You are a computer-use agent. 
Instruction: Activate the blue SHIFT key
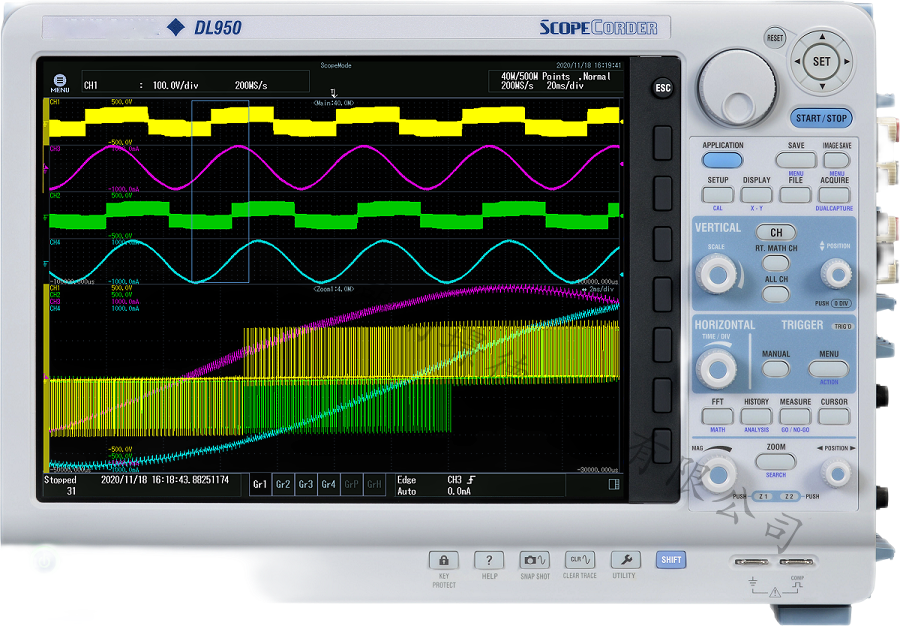671,560
